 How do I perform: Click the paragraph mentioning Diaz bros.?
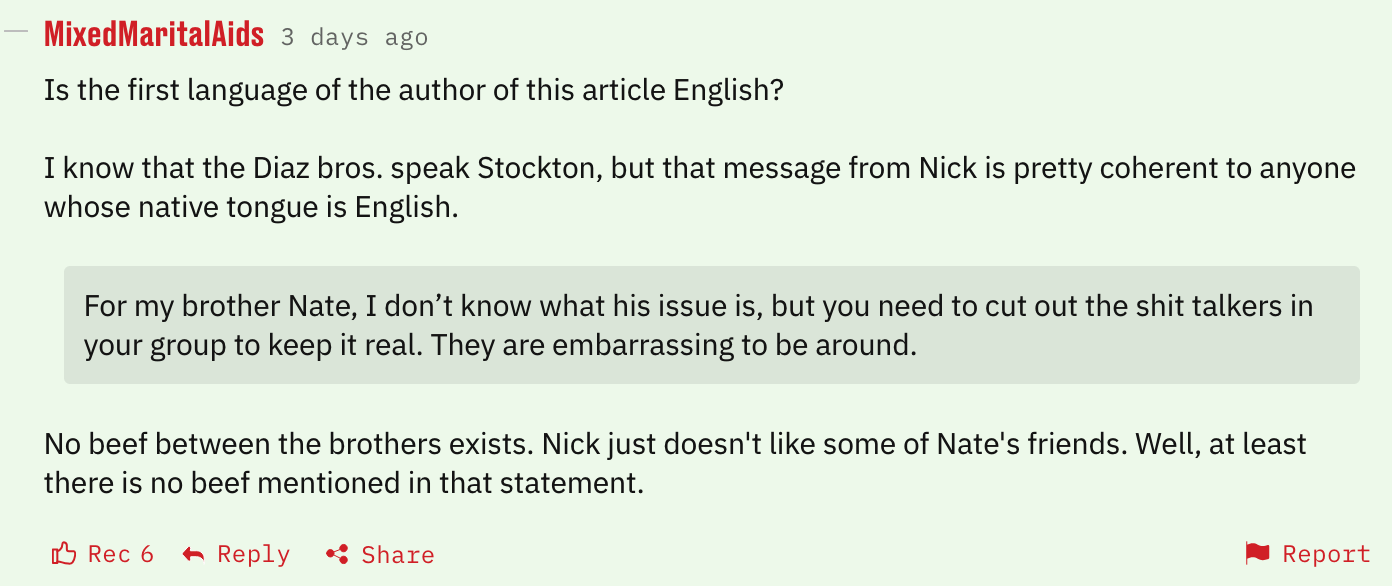tap(699, 187)
